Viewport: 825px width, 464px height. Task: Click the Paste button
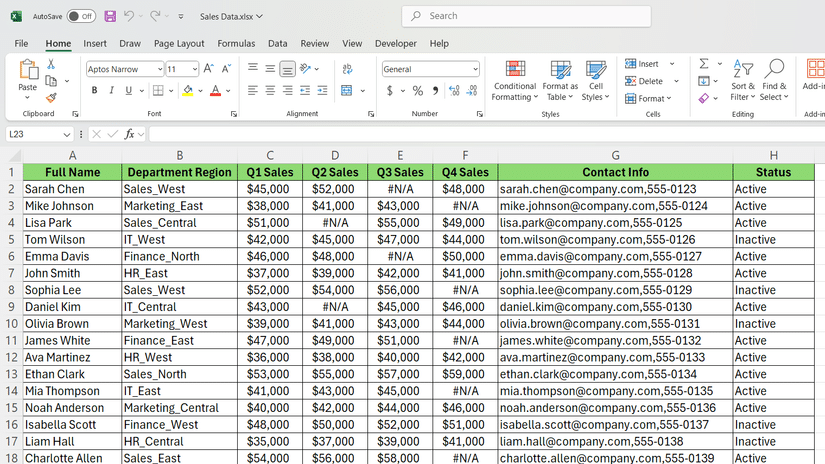(x=28, y=79)
